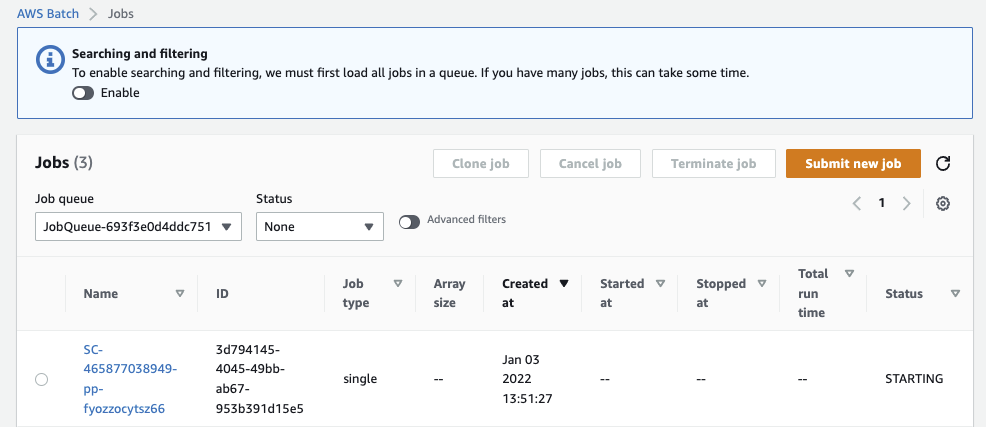Click Submit new job button
This screenshot has width=986, height=427.
[853, 164]
